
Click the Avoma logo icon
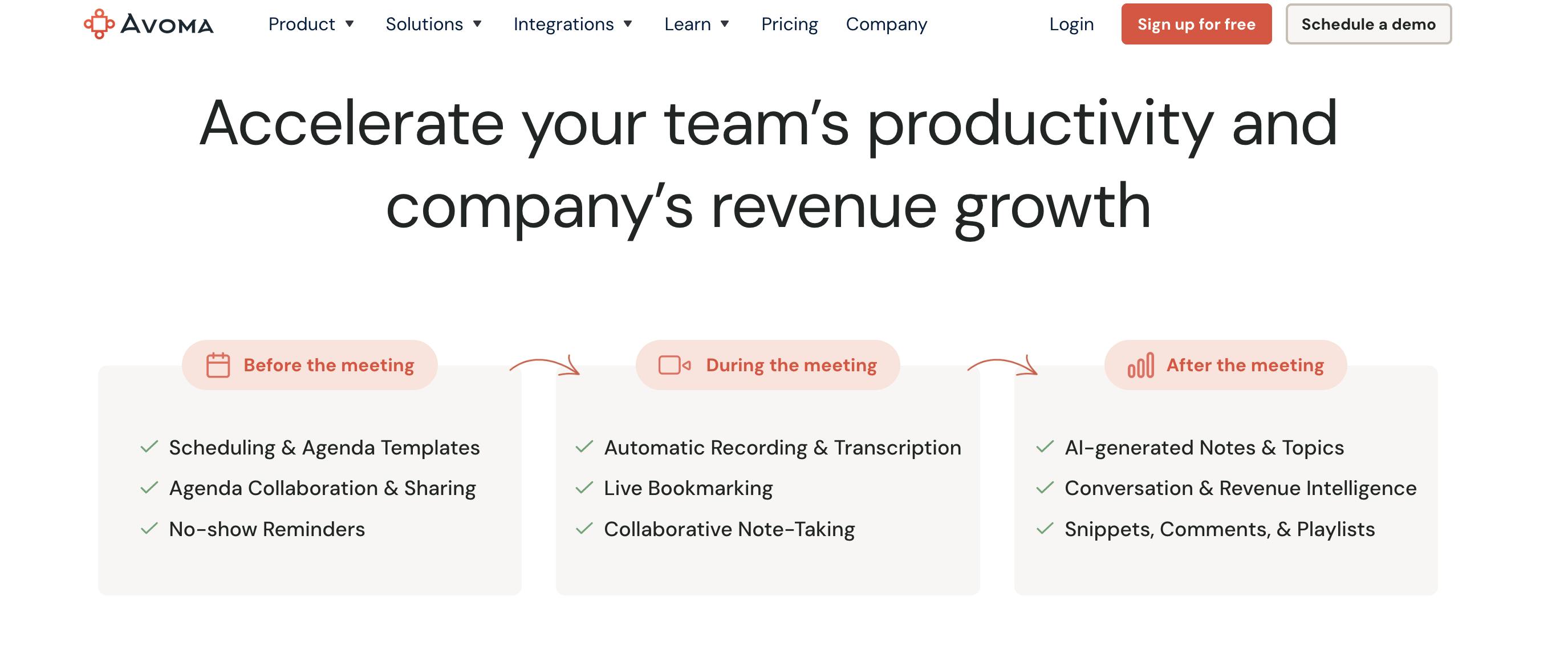[99, 25]
